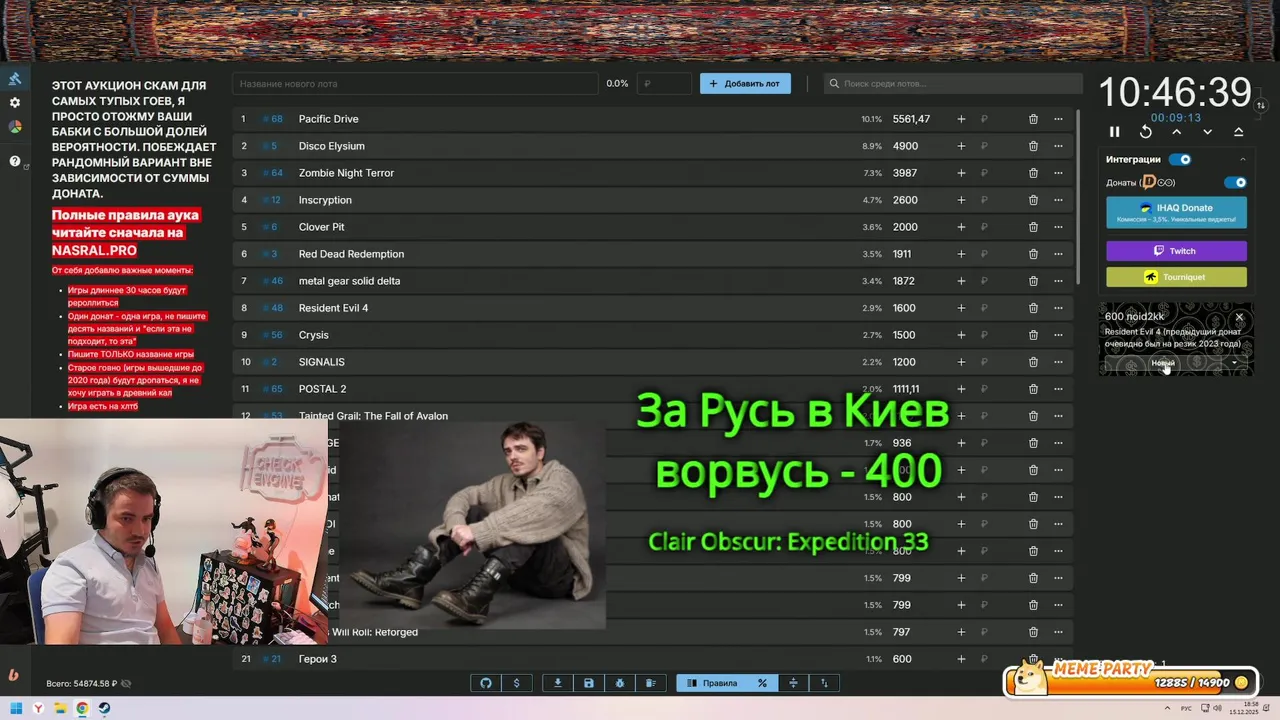Click the download lots icon in bottom toolbar
Image resolution: width=1280 pixels, height=720 pixels.
[558, 683]
